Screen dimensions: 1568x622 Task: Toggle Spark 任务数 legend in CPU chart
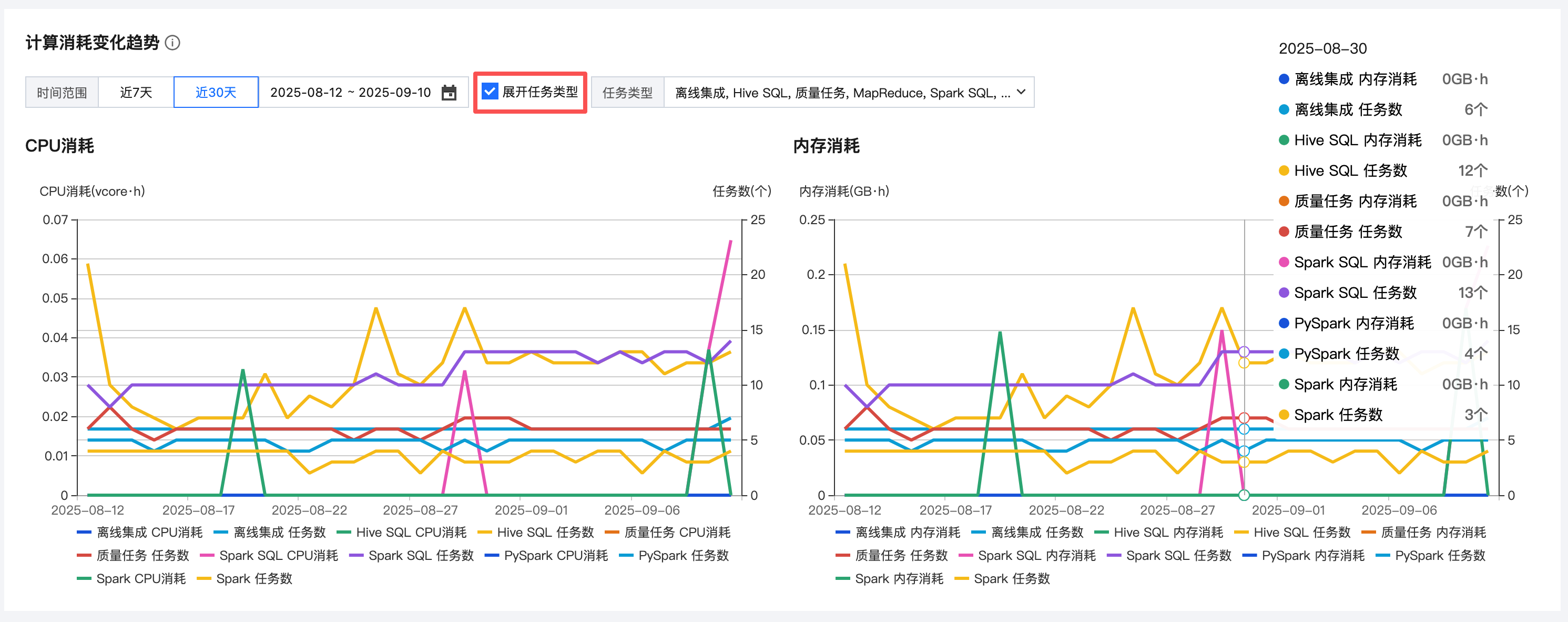click(x=254, y=579)
